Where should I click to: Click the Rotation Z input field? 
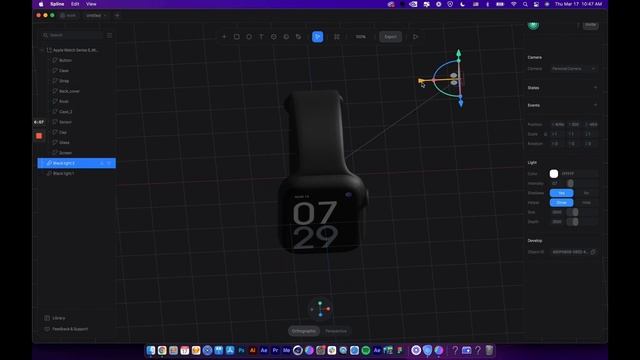tap(591, 144)
